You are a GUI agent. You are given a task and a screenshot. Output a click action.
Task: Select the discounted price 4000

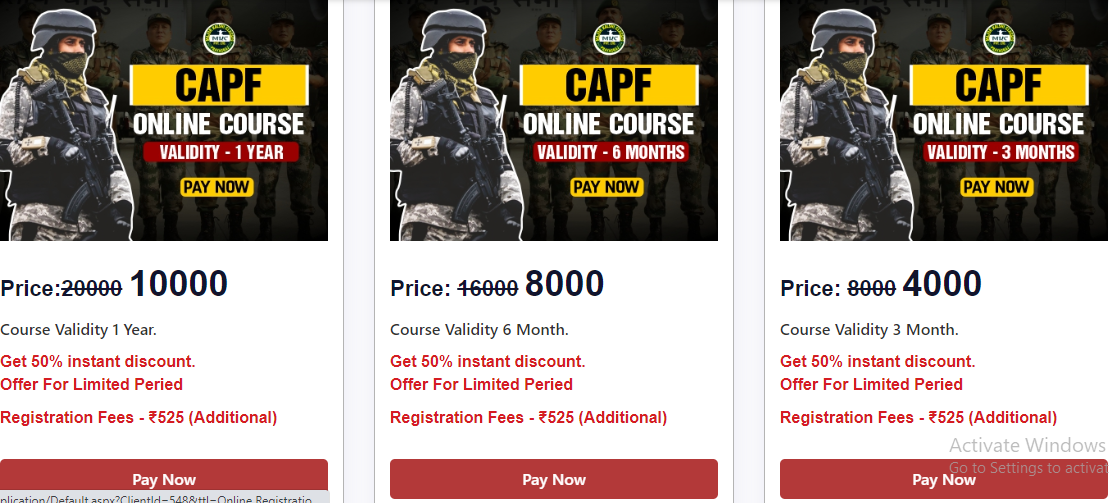coord(942,284)
